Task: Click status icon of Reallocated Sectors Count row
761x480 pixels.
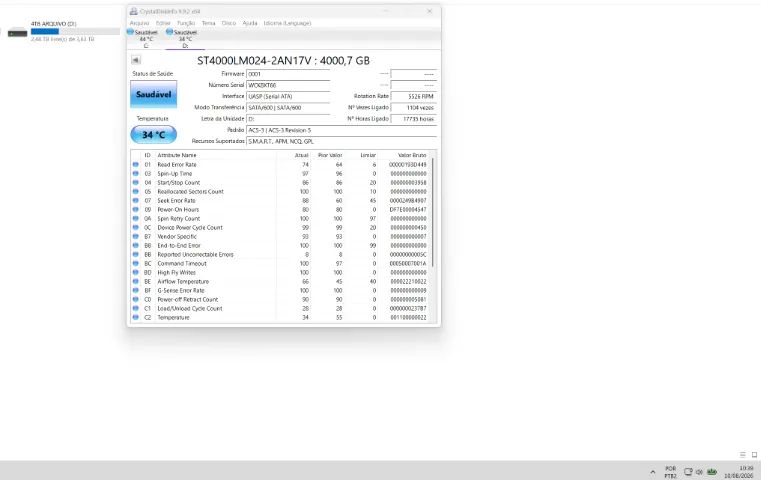Action: [x=135, y=191]
